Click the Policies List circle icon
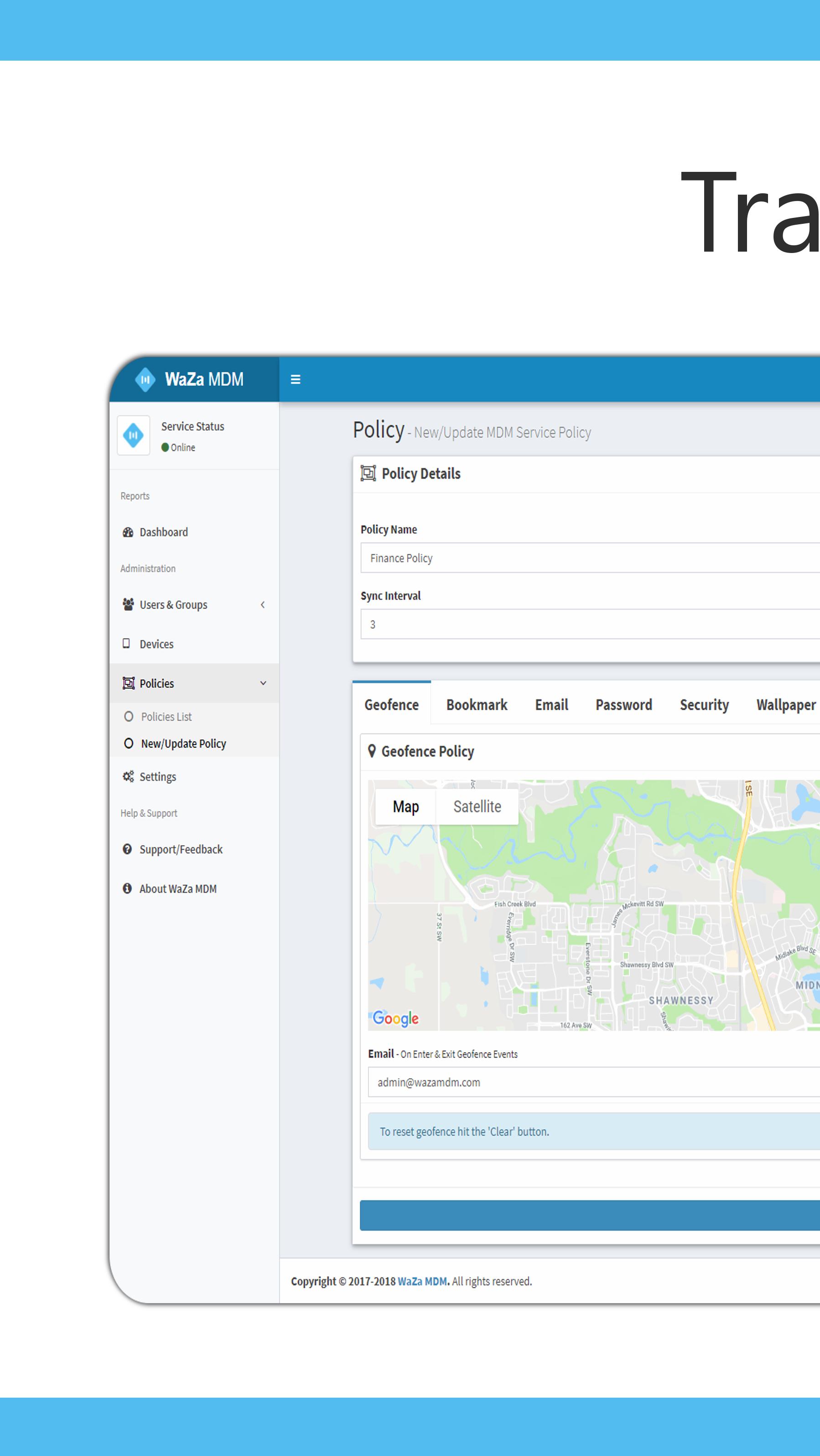Viewport: 820px width, 1456px height. 129,716
